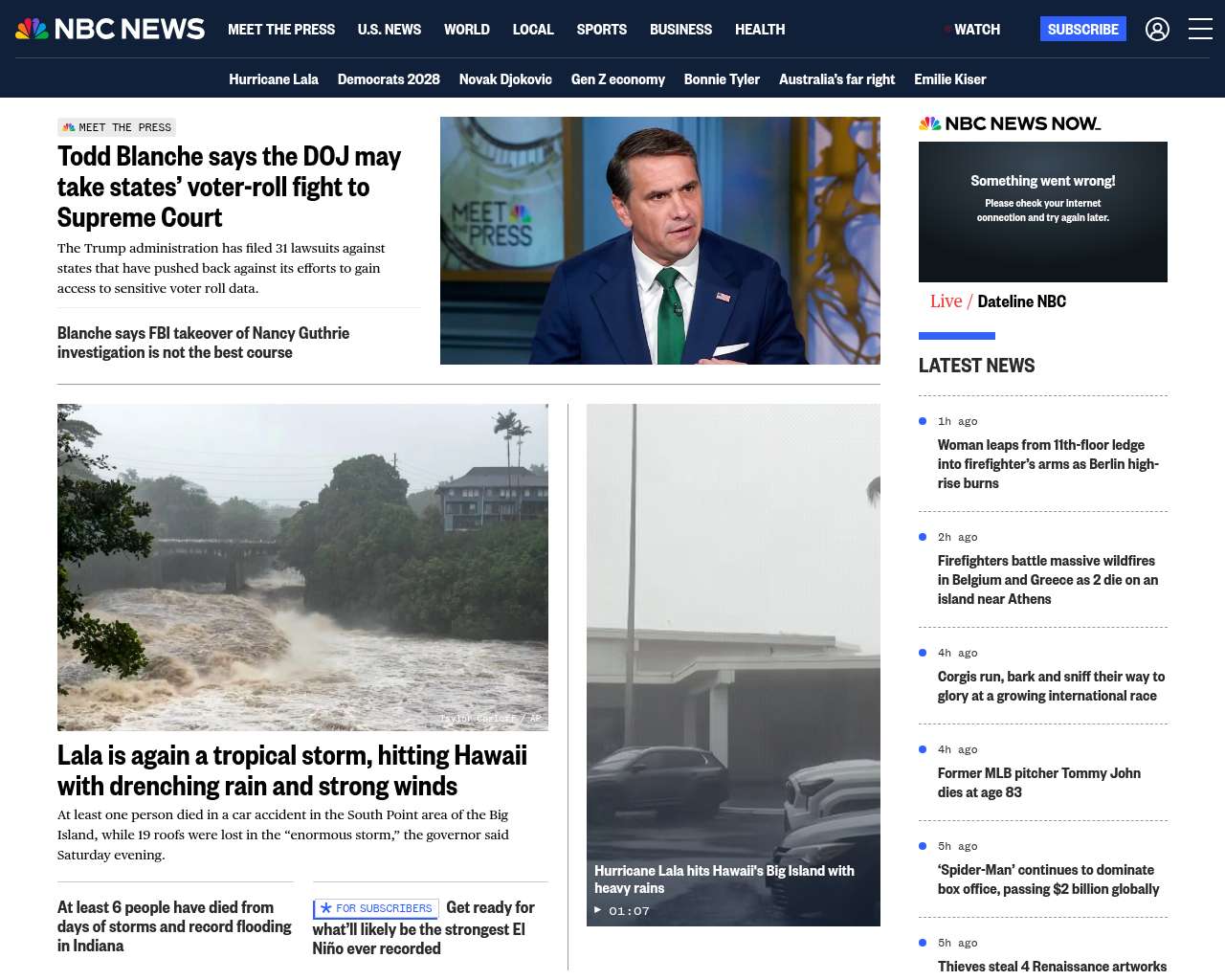Open the Watch live link

pos(972,30)
